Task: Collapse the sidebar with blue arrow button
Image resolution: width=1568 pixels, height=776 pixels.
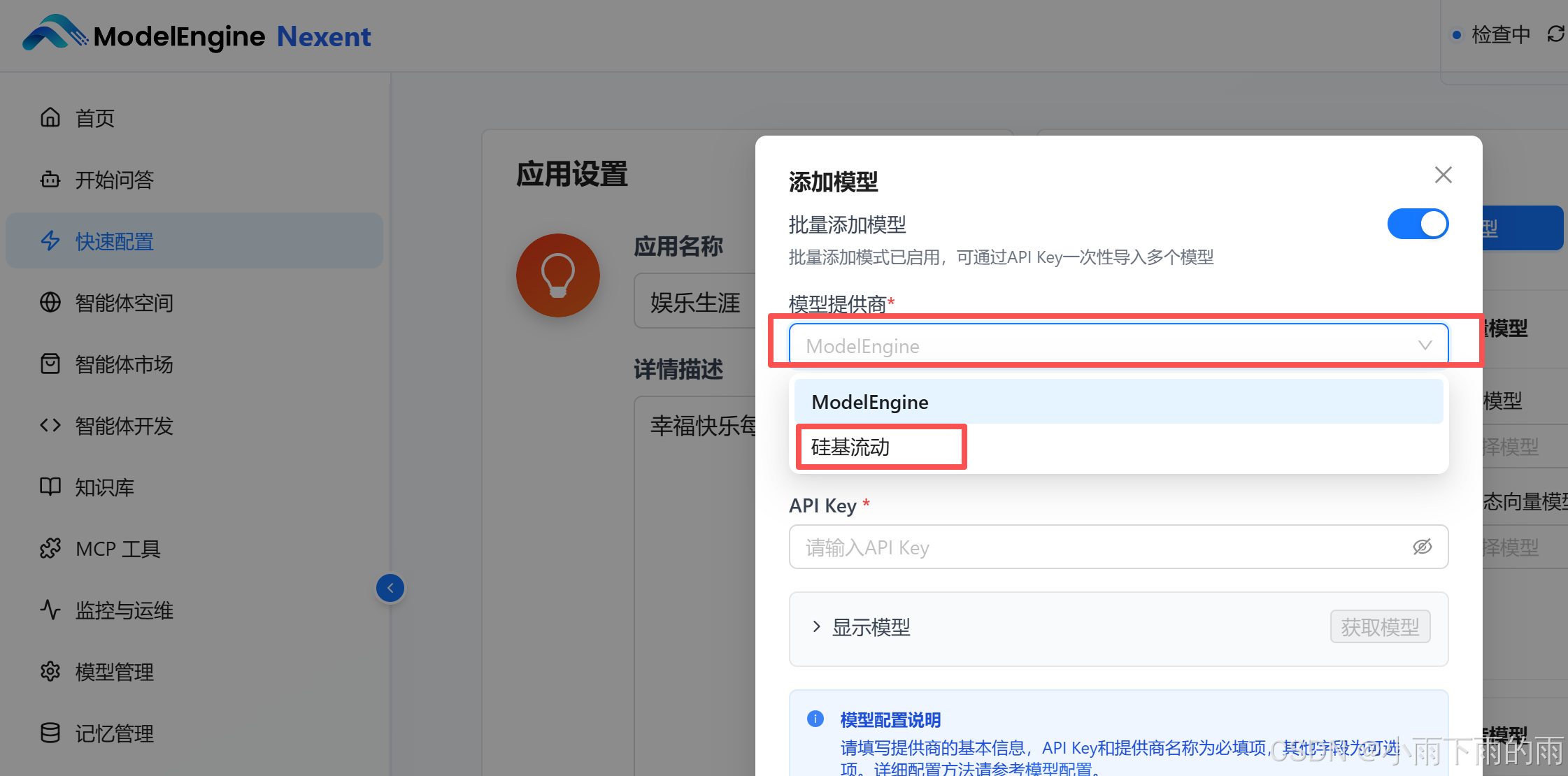Action: [390, 588]
